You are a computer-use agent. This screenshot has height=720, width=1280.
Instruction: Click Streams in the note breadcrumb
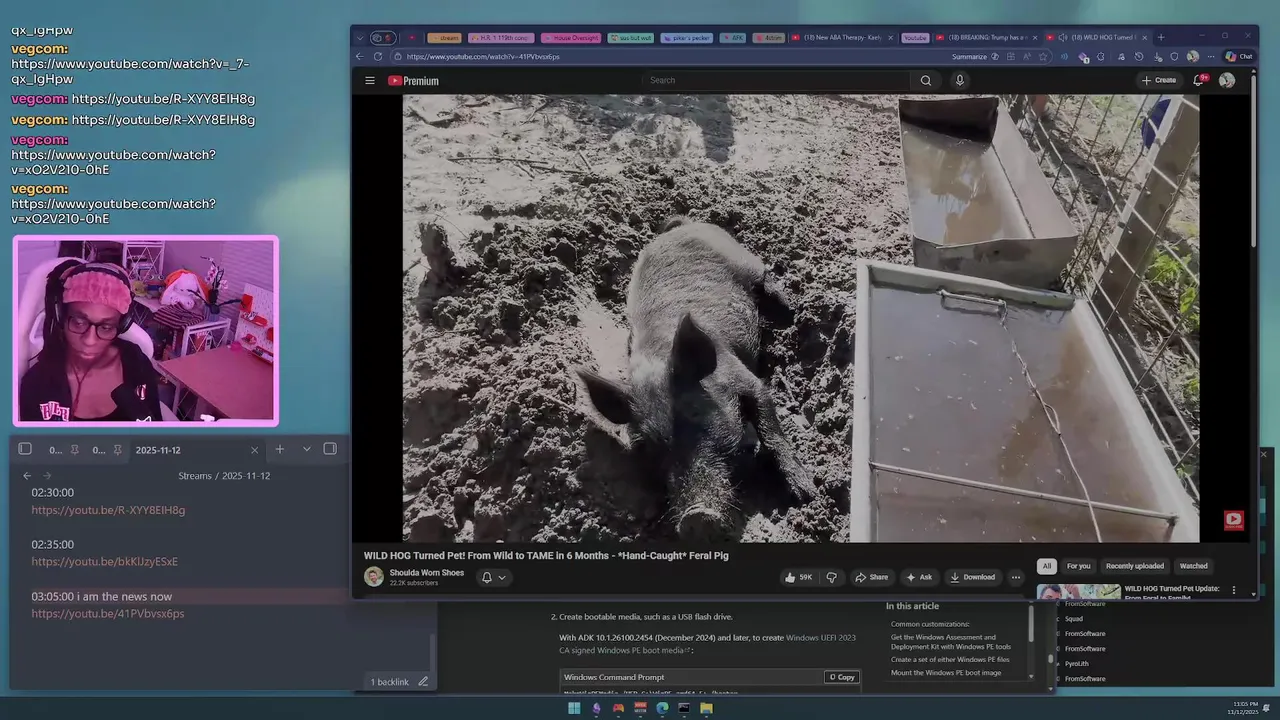pos(195,476)
